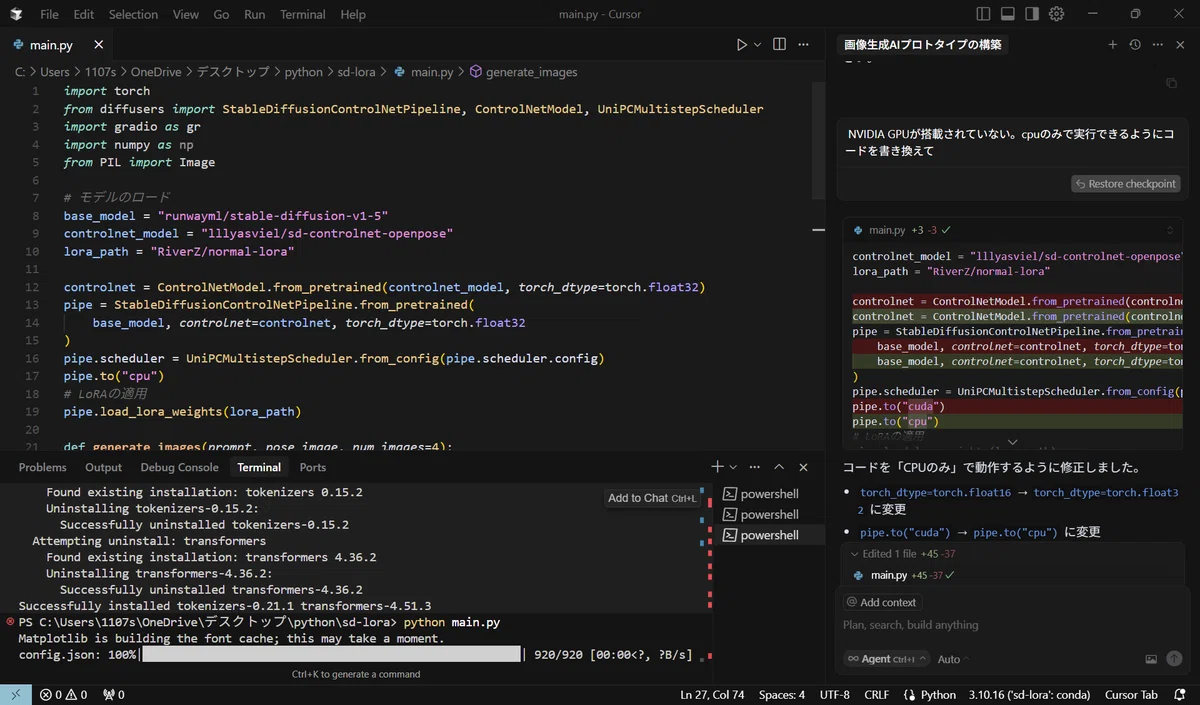Switch to the Problems panel tab
Viewport: 1200px width, 705px height.
click(x=43, y=467)
